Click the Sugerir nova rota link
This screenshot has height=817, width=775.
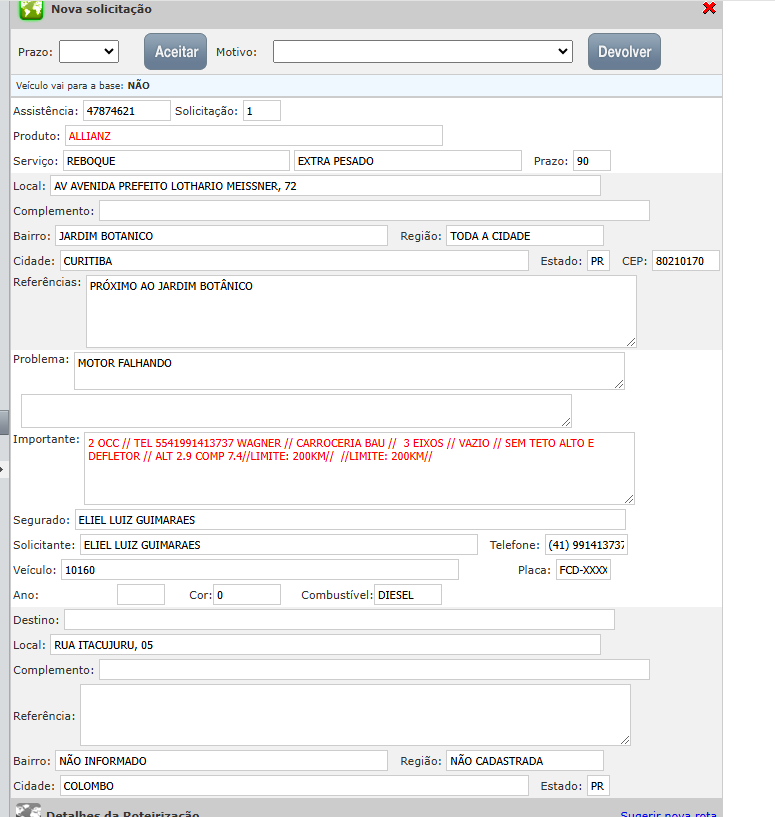pos(668,813)
